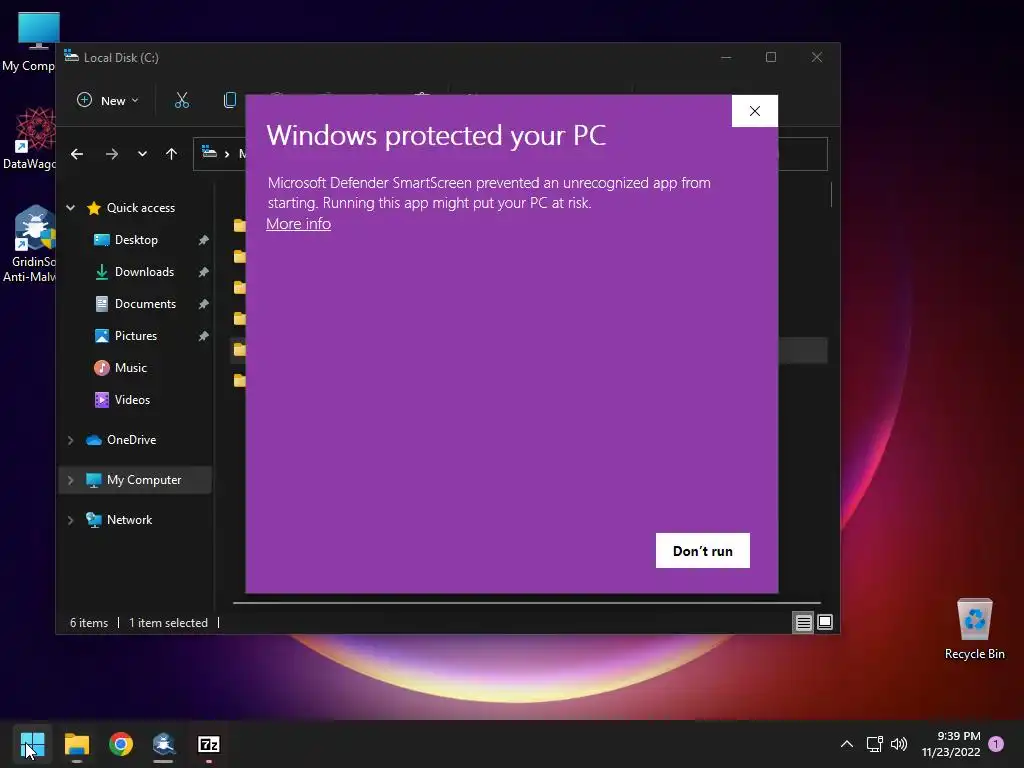Select OneDrive in sidebar

point(131,440)
